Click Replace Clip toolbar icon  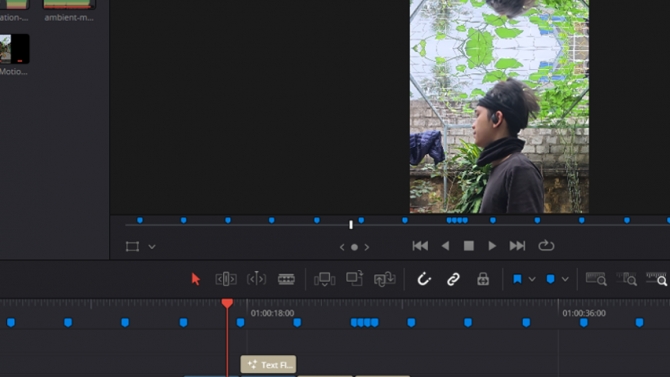pos(384,279)
